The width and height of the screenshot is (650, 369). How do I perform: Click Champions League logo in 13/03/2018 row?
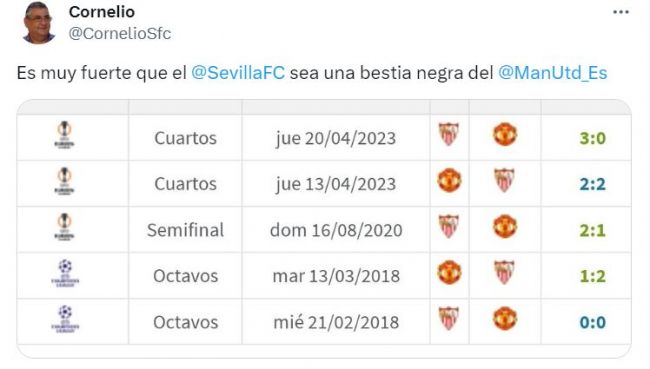pos(65,273)
